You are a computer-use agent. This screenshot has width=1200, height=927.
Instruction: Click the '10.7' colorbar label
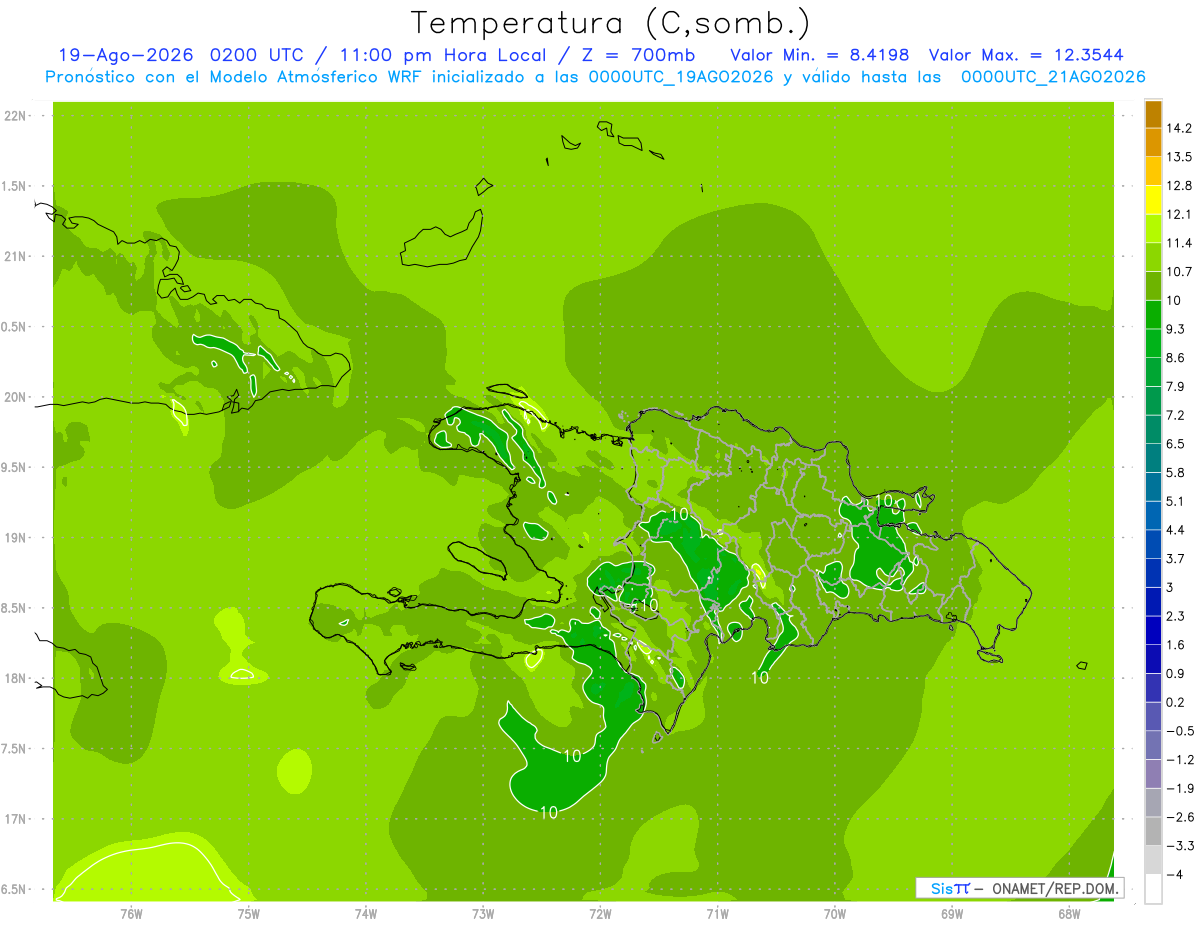tap(1180, 272)
